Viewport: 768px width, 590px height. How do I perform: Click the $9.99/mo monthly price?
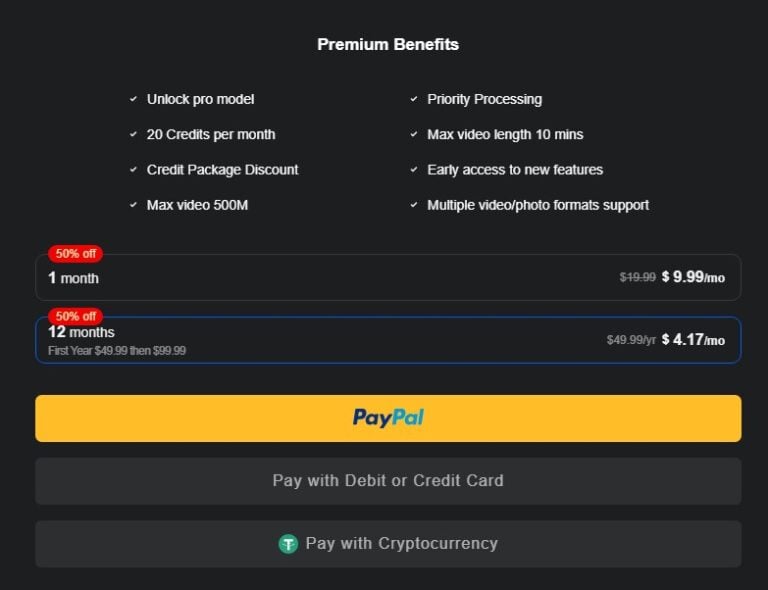click(x=693, y=277)
